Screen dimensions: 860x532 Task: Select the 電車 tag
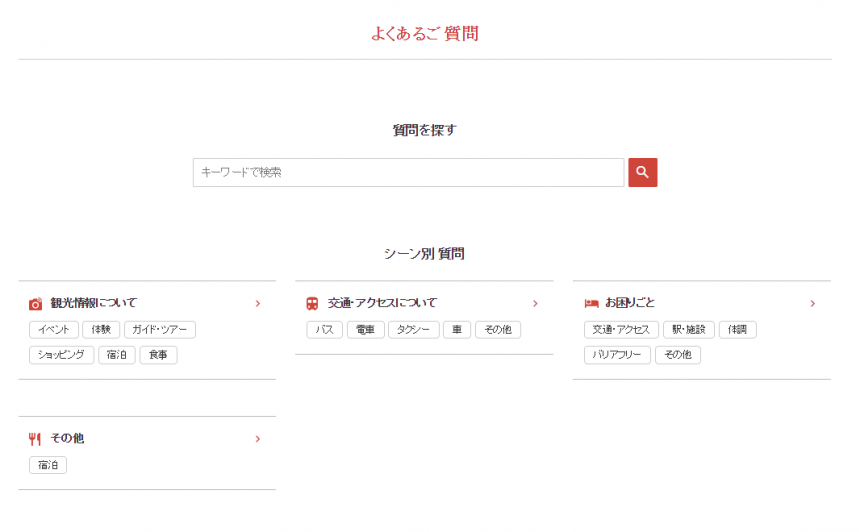tap(364, 330)
